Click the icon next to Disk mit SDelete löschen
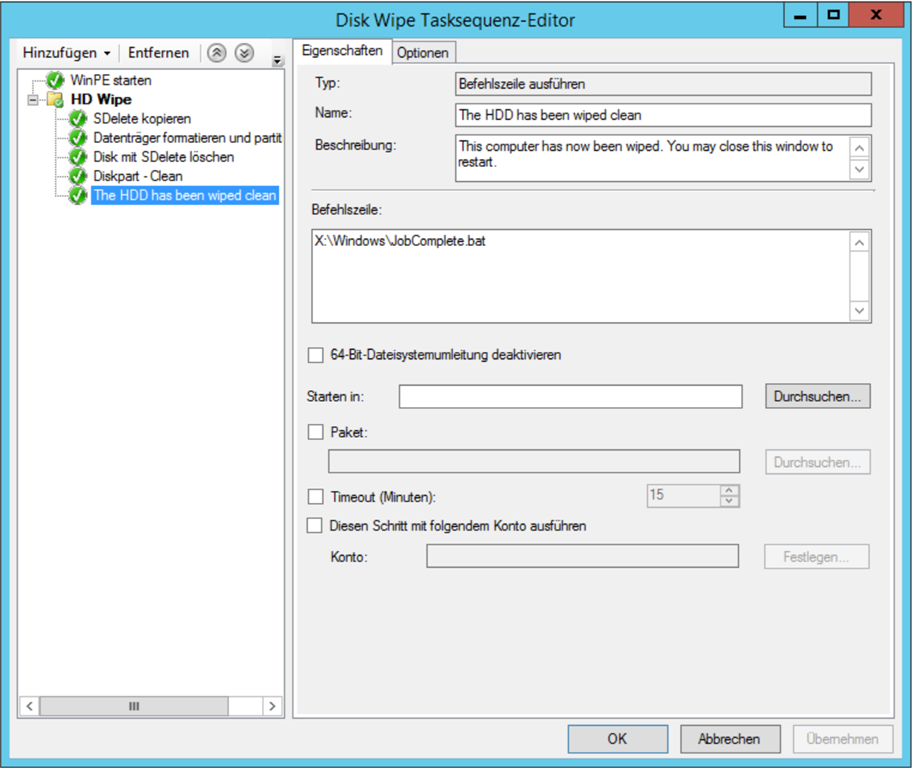The width and height of the screenshot is (912, 768). coord(78,158)
